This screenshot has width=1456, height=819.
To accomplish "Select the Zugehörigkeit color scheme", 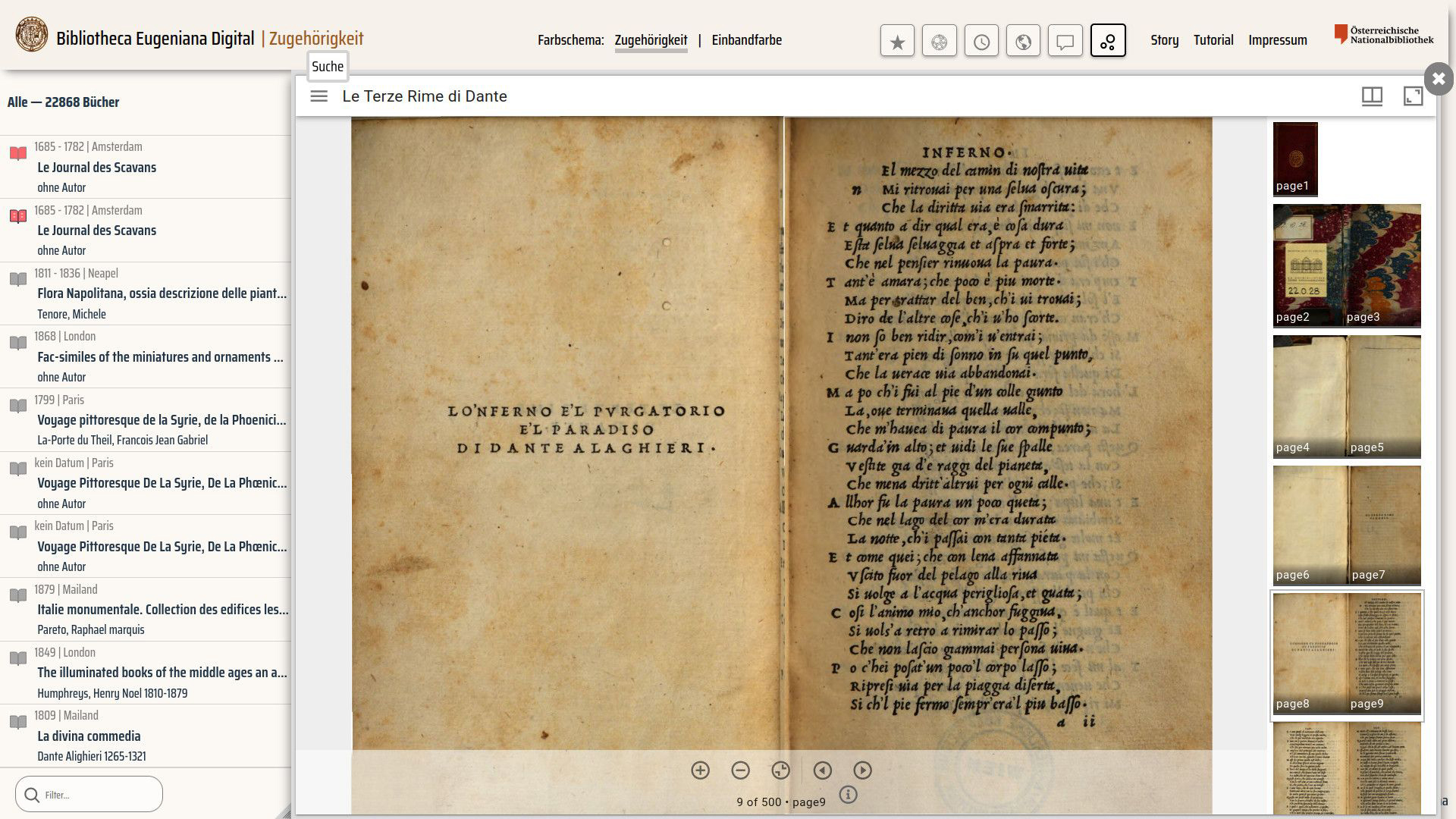I will click(x=651, y=40).
